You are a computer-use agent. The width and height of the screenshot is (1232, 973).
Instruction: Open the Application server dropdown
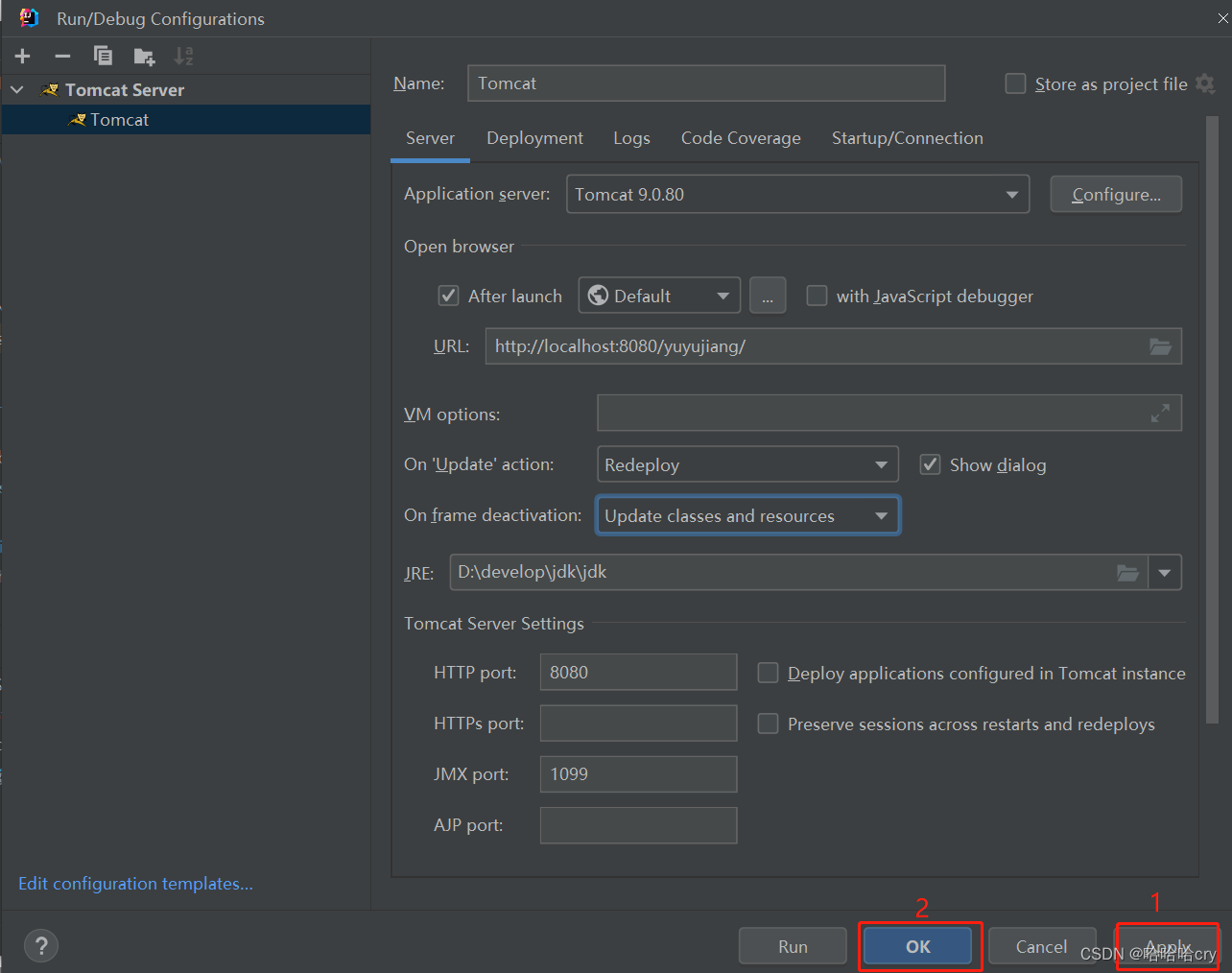click(797, 194)
